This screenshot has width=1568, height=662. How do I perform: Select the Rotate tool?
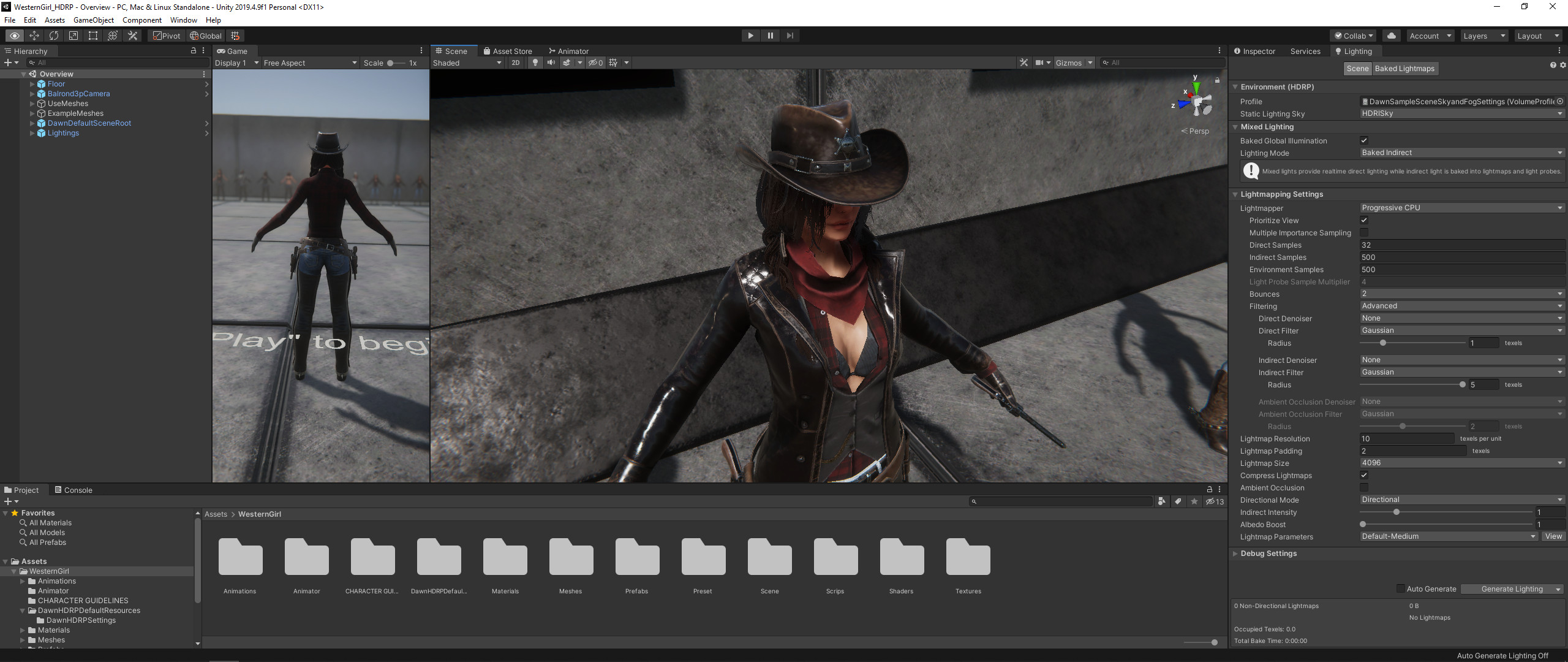(54, 36)
